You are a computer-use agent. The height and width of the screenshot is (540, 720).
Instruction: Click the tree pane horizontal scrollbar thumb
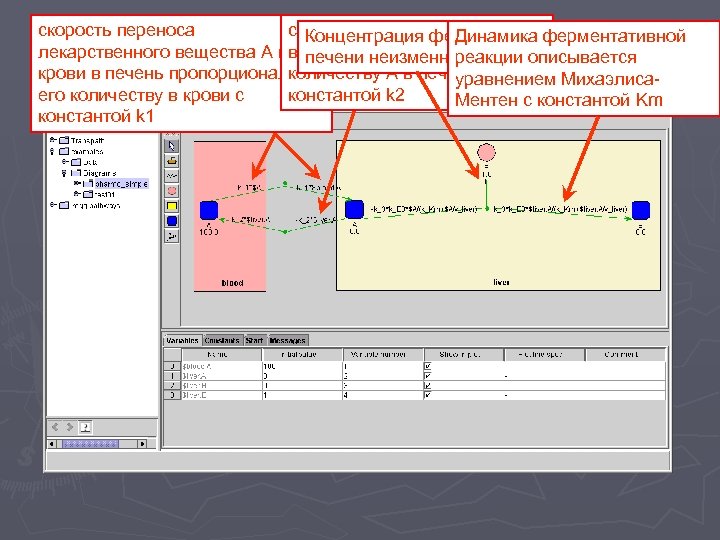click(90, 444)
